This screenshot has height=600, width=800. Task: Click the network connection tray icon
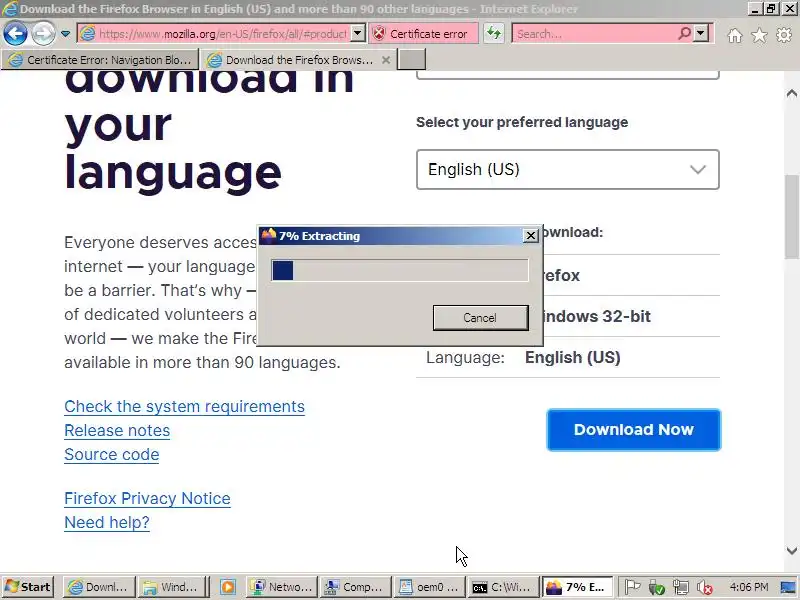pyautogui.click(x=681, y=588)
